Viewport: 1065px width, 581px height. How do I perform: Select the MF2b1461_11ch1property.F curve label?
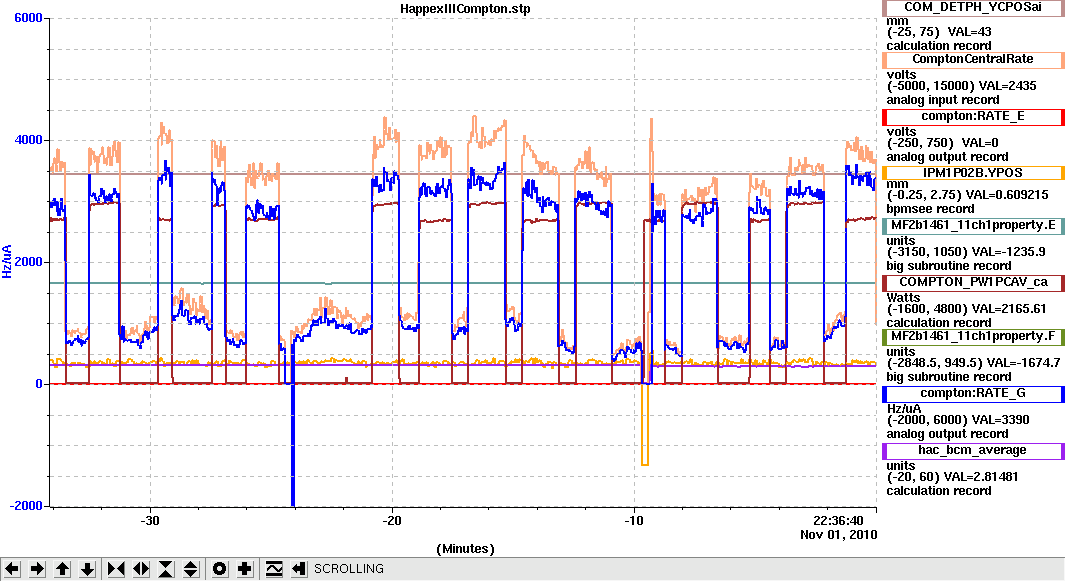point(973,337)
